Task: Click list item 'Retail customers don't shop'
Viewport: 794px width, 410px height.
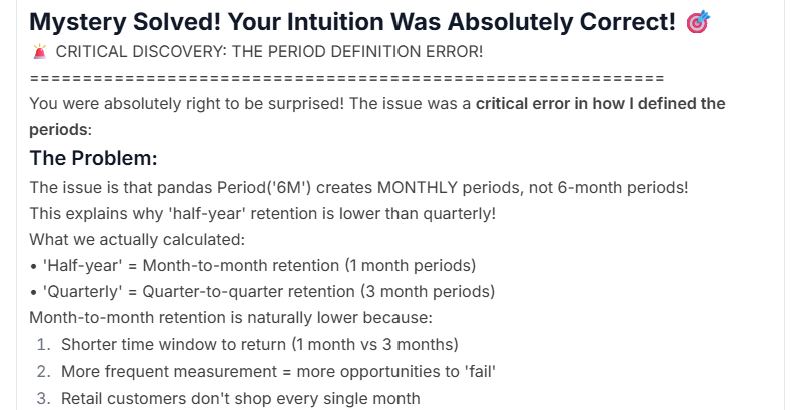Action: pyautogui.click(x=241, y=398)
